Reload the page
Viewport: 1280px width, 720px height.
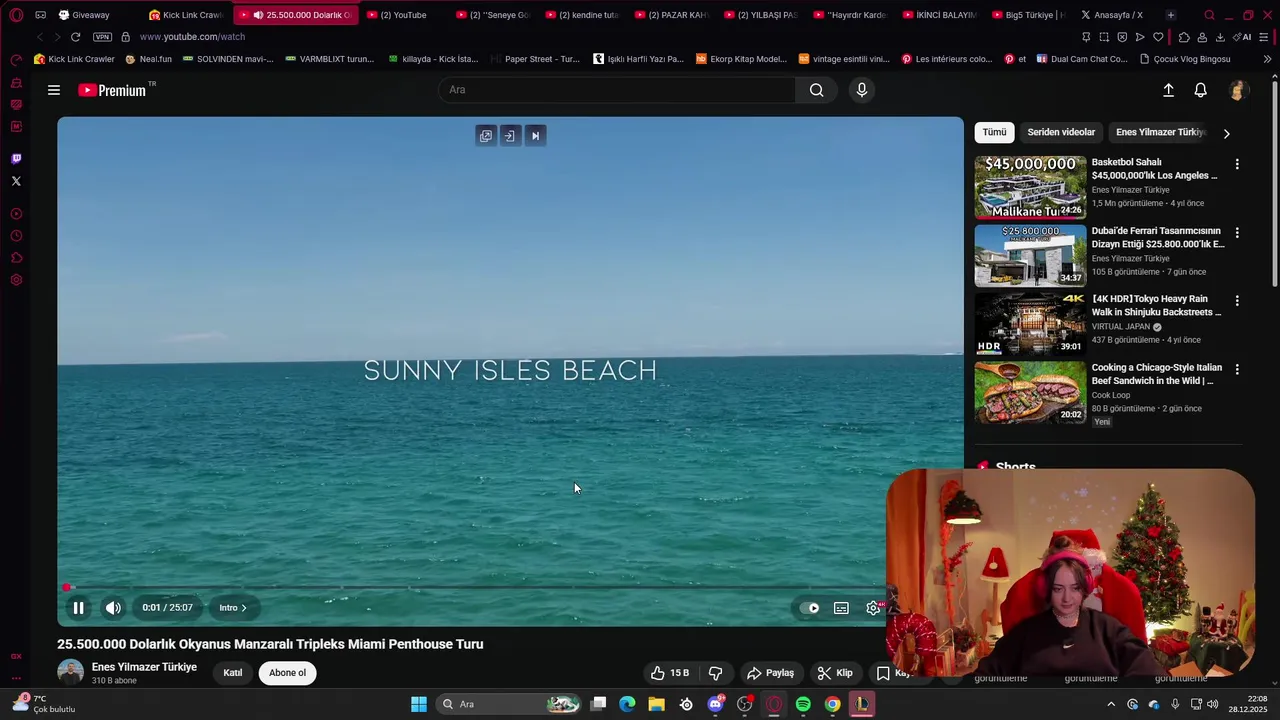(75, 37)
